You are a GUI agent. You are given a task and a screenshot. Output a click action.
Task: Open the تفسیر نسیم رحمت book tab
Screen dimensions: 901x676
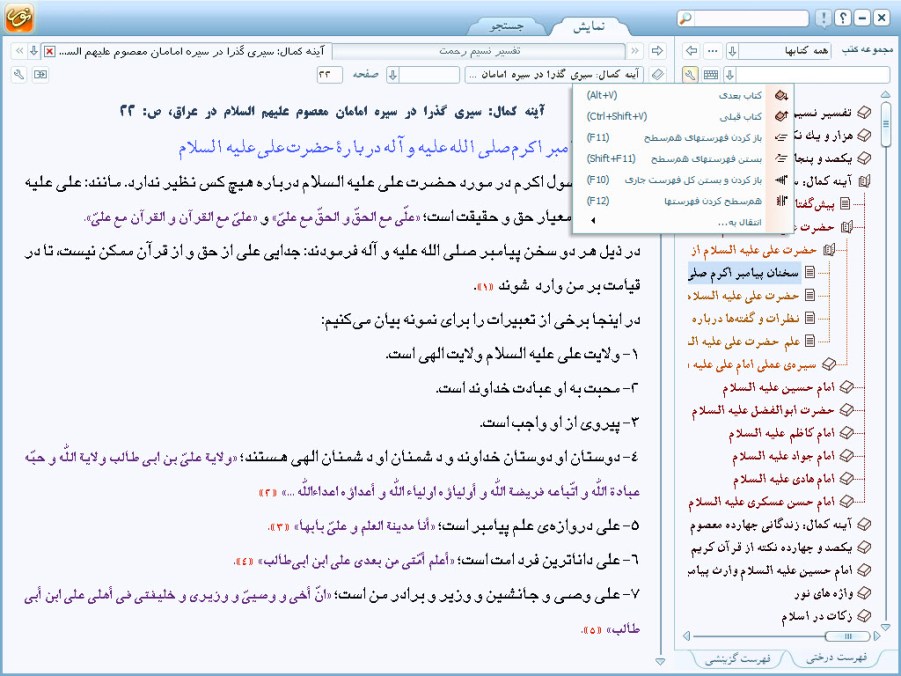click(479, 51)
